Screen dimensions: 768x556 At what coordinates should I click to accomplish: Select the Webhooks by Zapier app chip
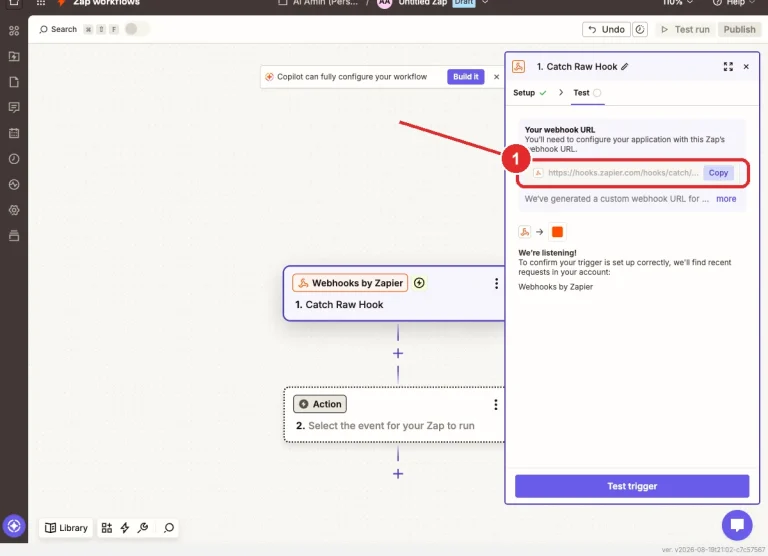point(350,283)
